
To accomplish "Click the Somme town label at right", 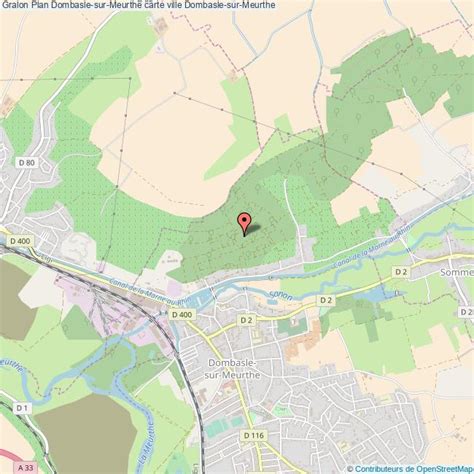I will 457,272.
